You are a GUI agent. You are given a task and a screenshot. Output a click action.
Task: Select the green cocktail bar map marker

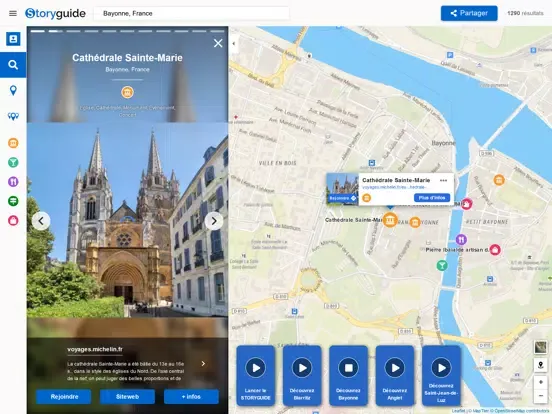click(442, 265)
